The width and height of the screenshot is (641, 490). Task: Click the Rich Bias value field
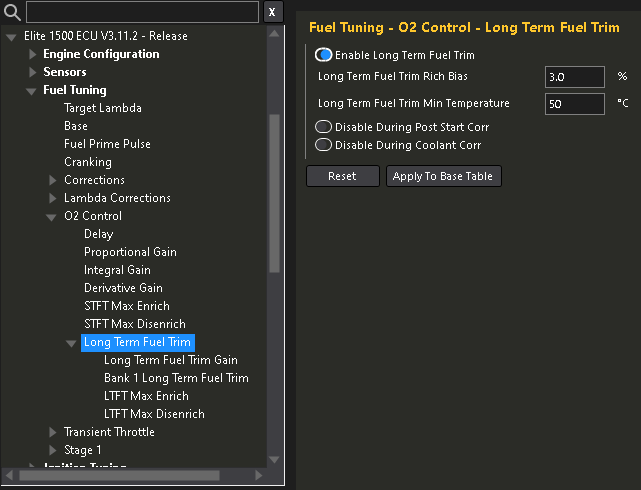pos(574,77)
